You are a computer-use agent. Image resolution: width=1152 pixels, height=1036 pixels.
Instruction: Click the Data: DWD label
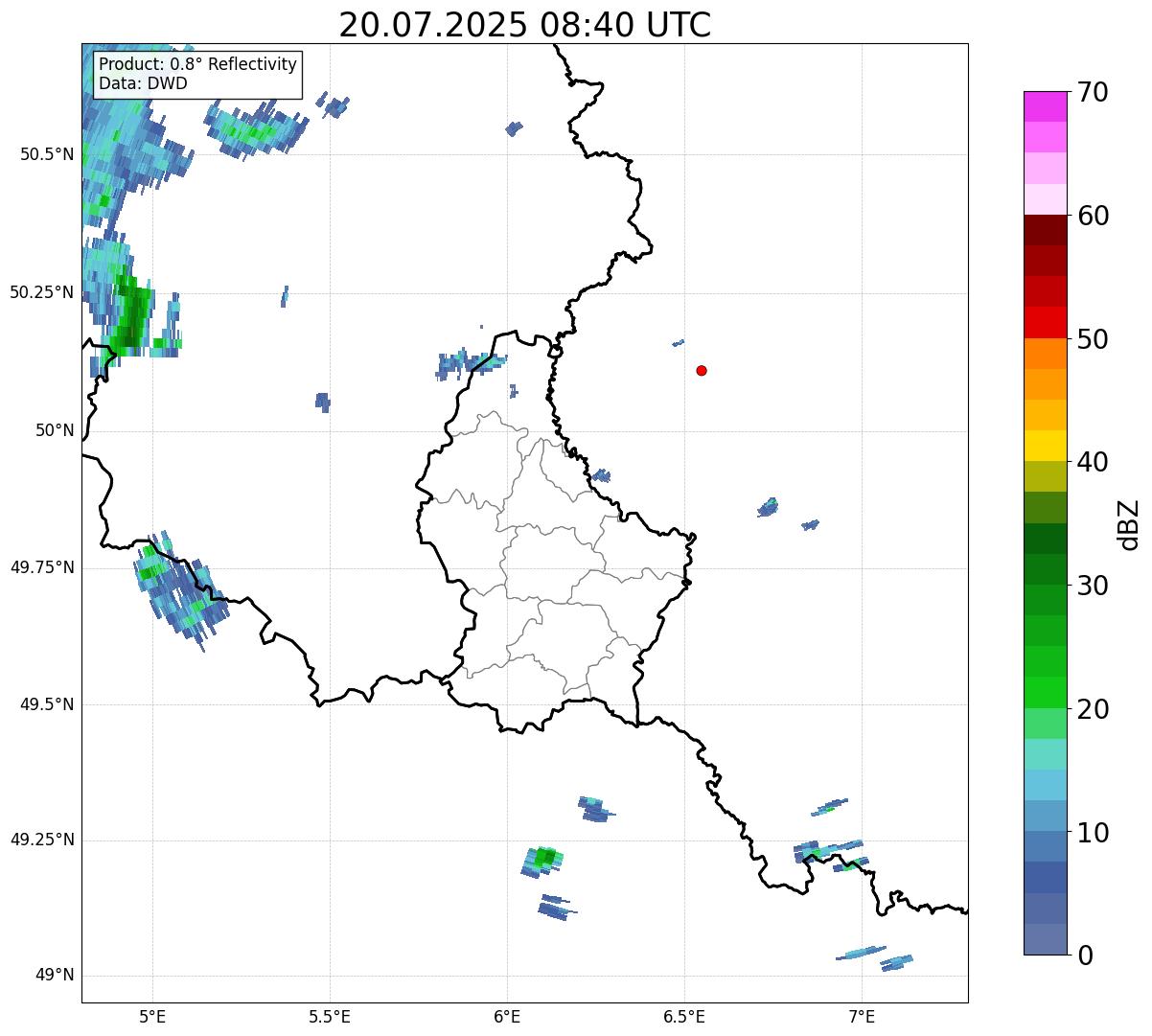tap(144, 83)
